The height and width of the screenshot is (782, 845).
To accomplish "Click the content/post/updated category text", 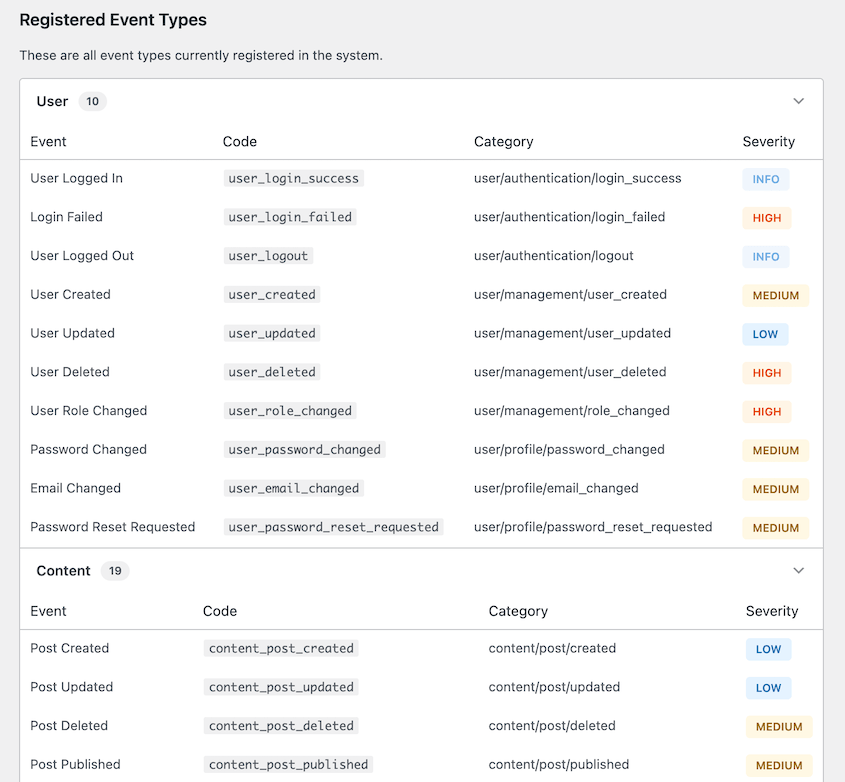I will tap(554, 687).
